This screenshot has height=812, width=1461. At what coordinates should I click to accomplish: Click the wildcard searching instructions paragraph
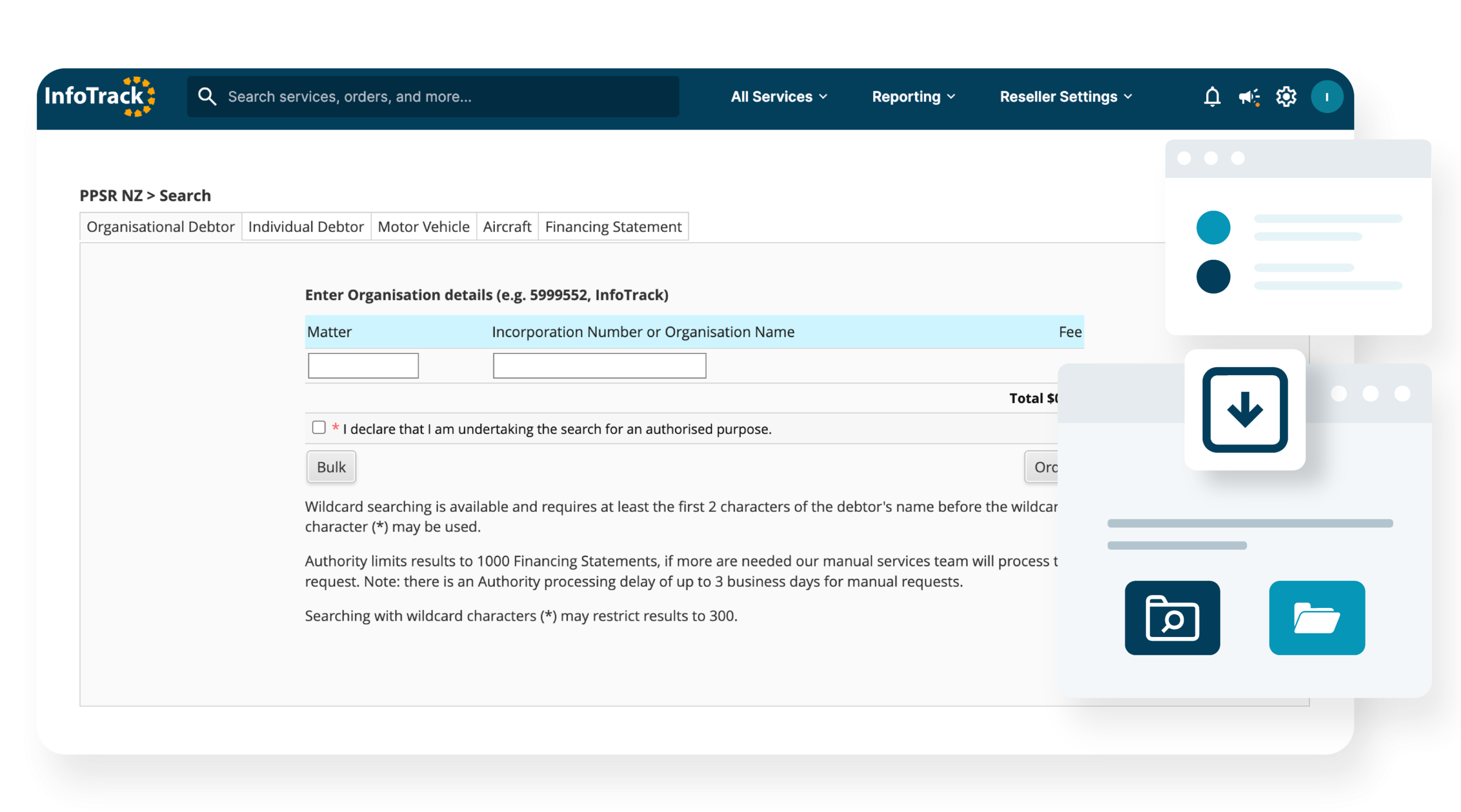[x=681, y=516]
